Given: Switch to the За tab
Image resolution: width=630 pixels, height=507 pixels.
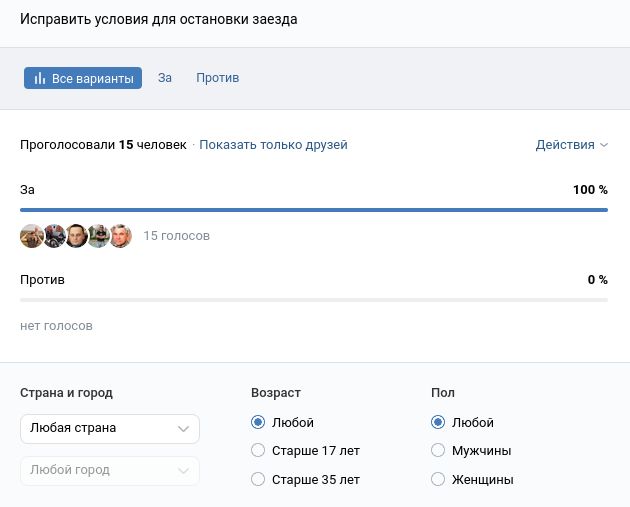Looking at the screenshot, I should (x=165, y=78).
